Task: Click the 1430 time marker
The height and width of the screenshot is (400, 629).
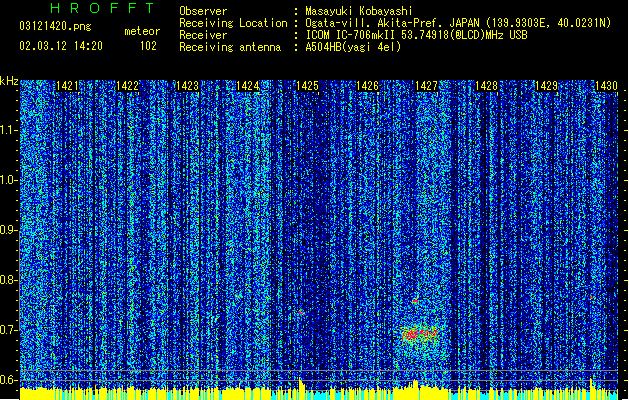Action: (606, 86)
